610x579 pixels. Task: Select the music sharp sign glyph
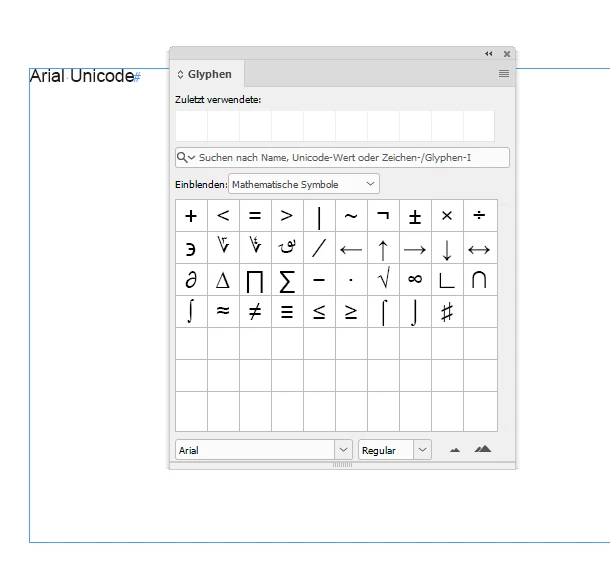[447, 312]
